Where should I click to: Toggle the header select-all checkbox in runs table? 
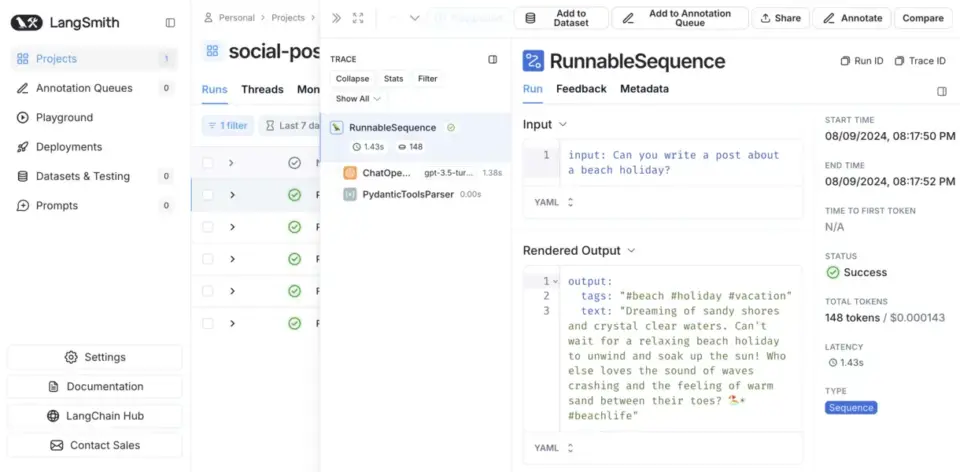pos(208,163)
